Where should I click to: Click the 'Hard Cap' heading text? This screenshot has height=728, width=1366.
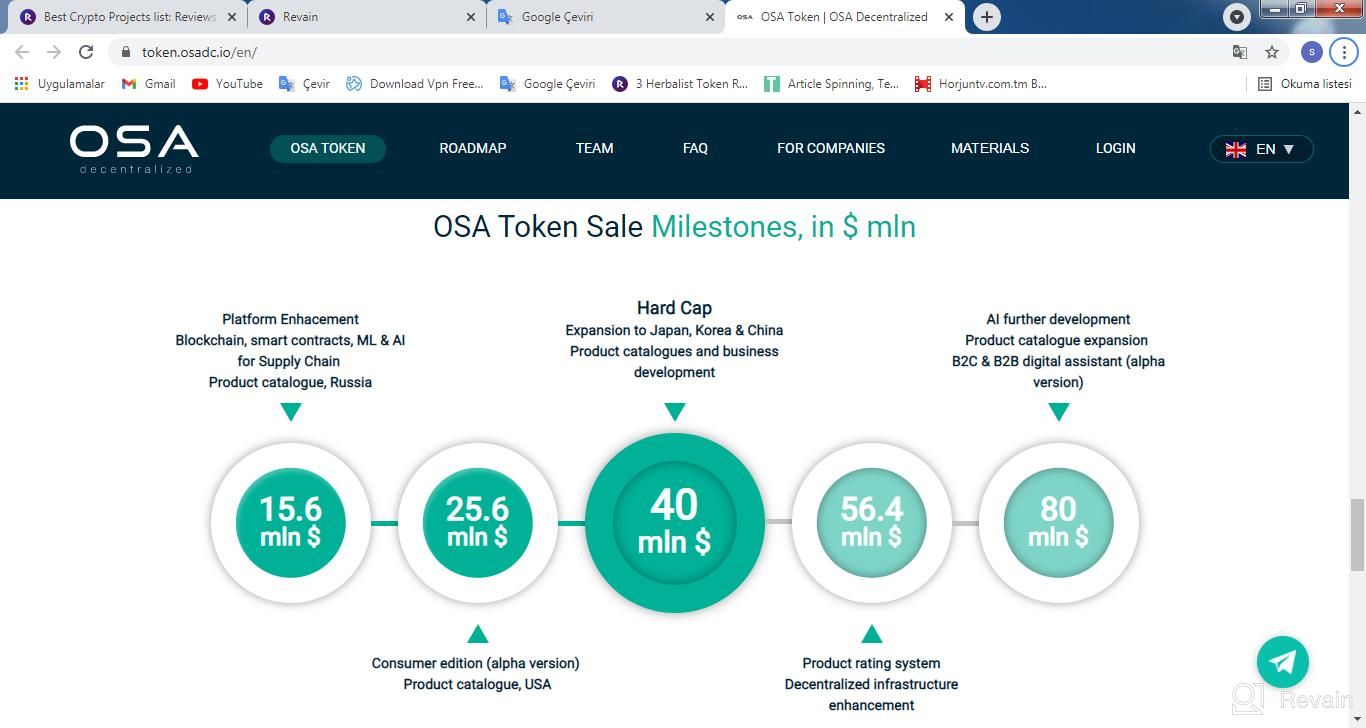[675, 308]
